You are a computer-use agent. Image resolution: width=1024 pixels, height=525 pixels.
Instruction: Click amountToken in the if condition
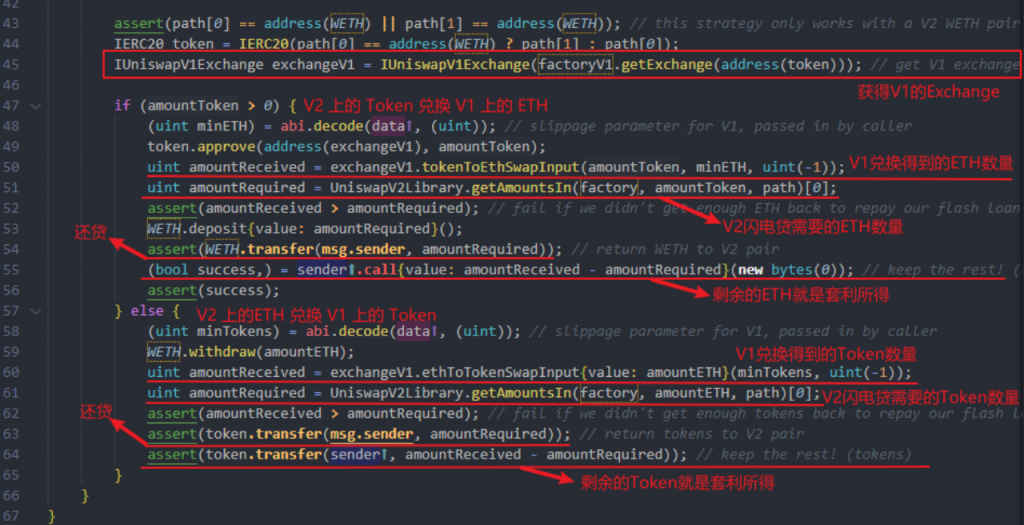[x=193, y=106]
